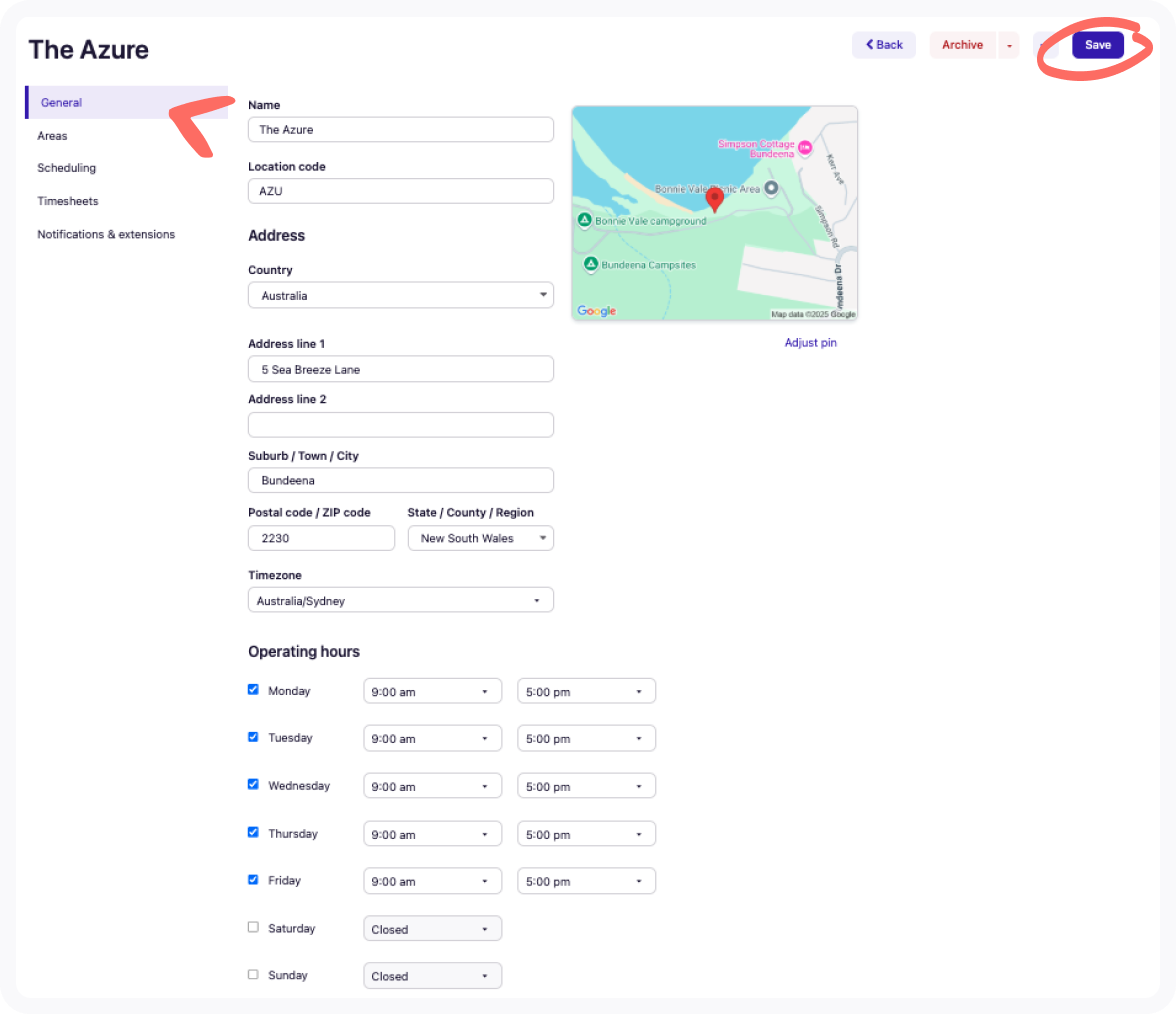The image size is (1176, 1014).
Task: Click the Bundeena Campsites tent icon
Action: [x=590, y=264]
